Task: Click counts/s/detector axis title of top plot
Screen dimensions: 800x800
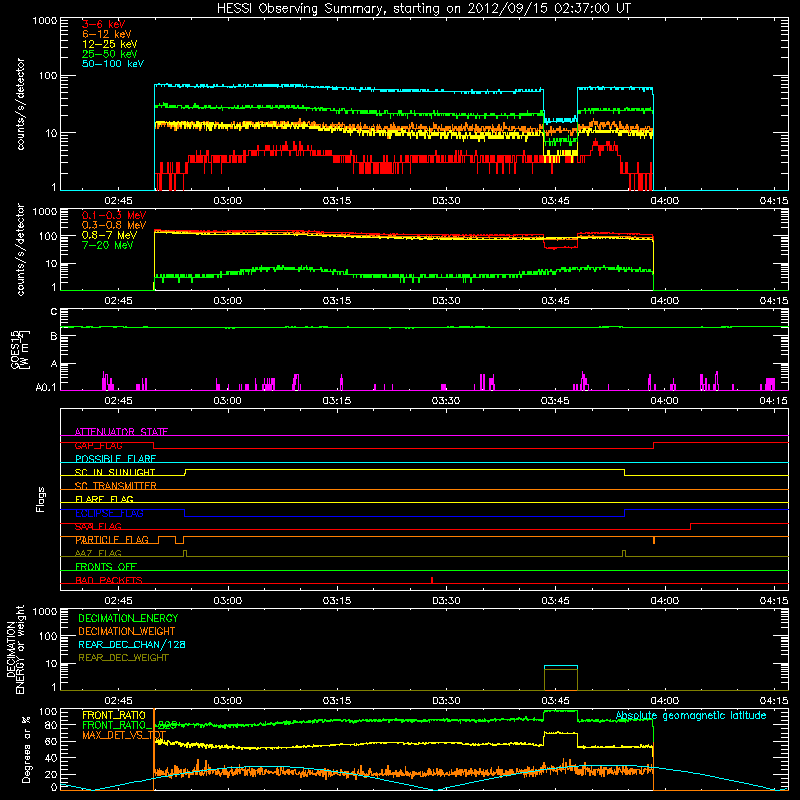Action: coord(20,104)
